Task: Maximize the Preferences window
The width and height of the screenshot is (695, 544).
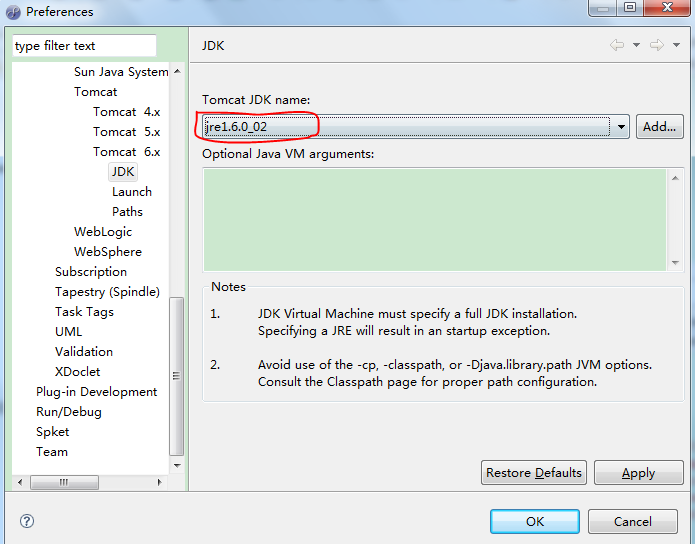Action: pyautogui.click(x=630, y=8)
